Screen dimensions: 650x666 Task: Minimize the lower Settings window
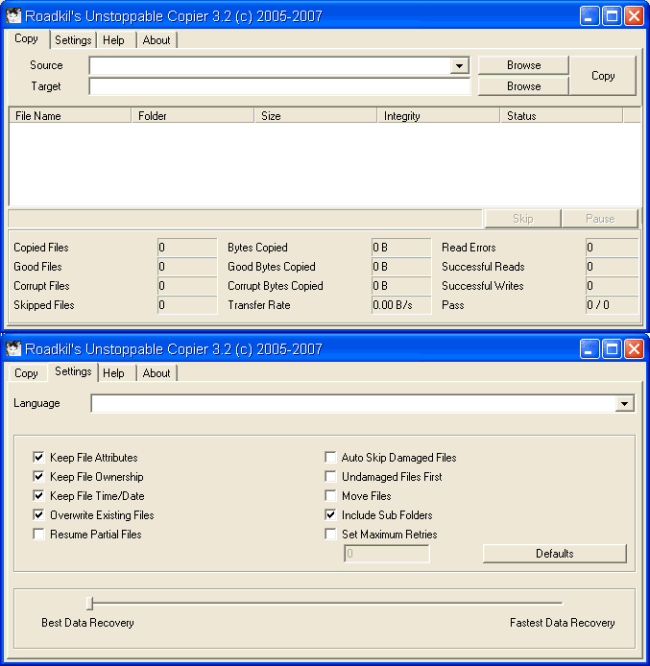[590, 350]
